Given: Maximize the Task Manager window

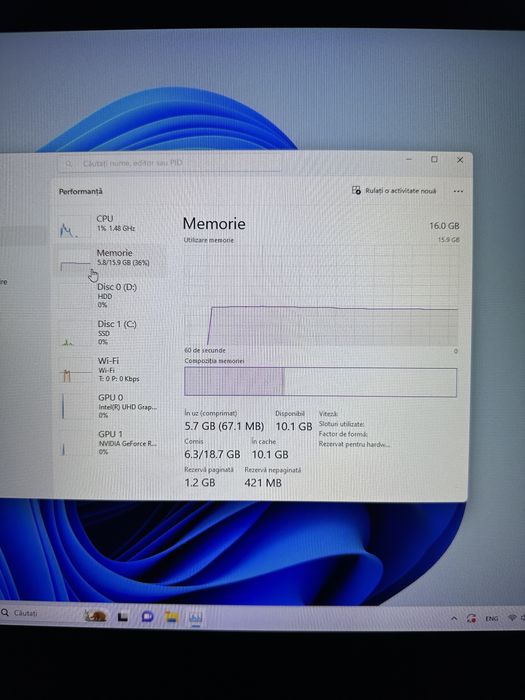Looking at the screenshot, I should pyautogui.click(x=434, y=159).
